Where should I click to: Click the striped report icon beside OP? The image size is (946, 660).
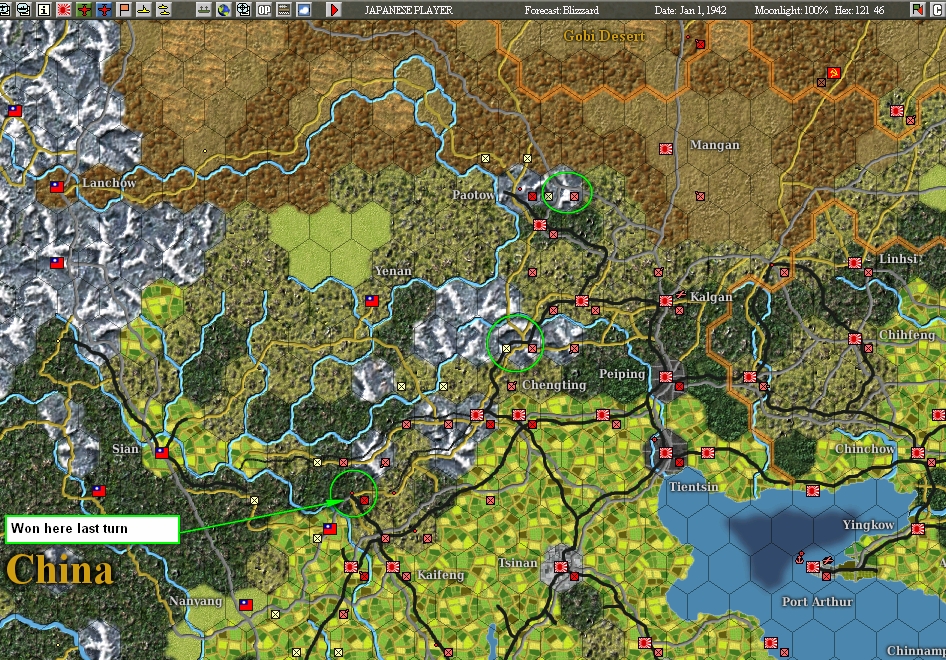click(x=284, y=10)
